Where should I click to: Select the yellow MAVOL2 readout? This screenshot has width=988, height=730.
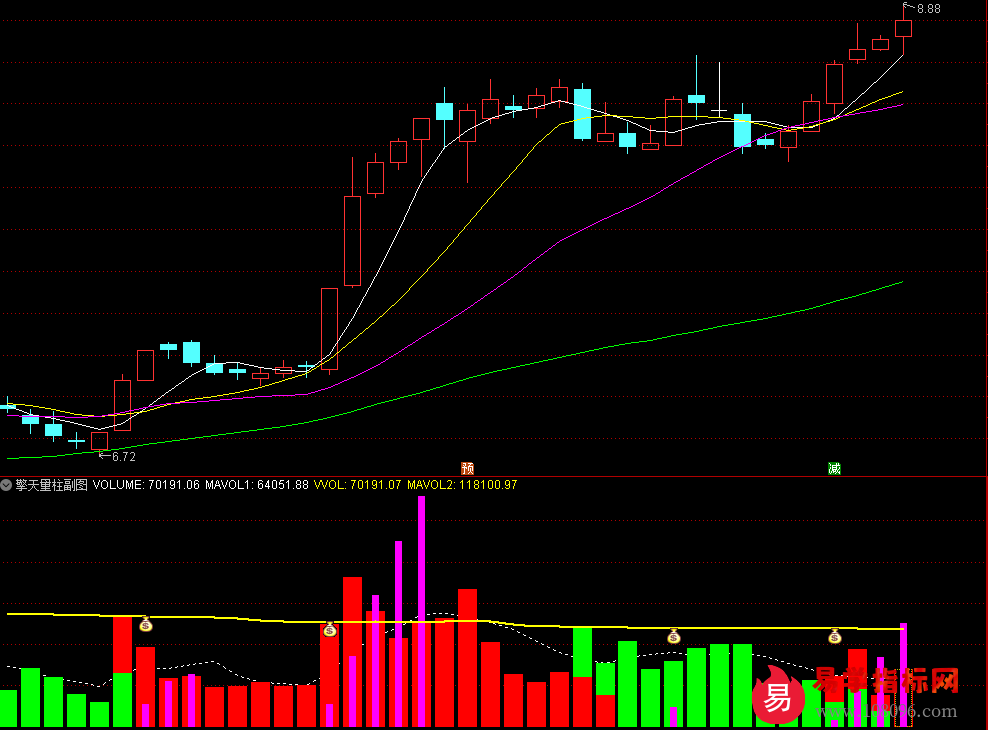(x=462, y=485)
